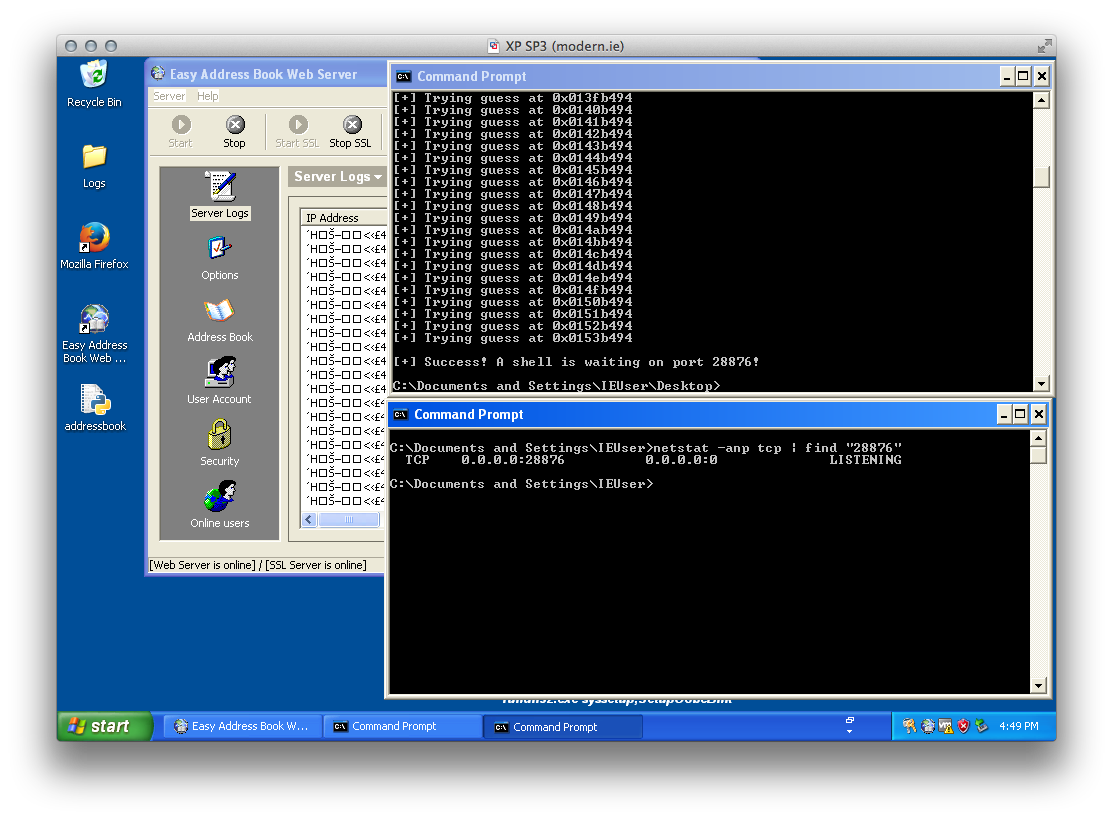Select the Logs folder on desktop
This screenshot has height=820, width=1113.
pyautogui.click(x=94, y=166)
